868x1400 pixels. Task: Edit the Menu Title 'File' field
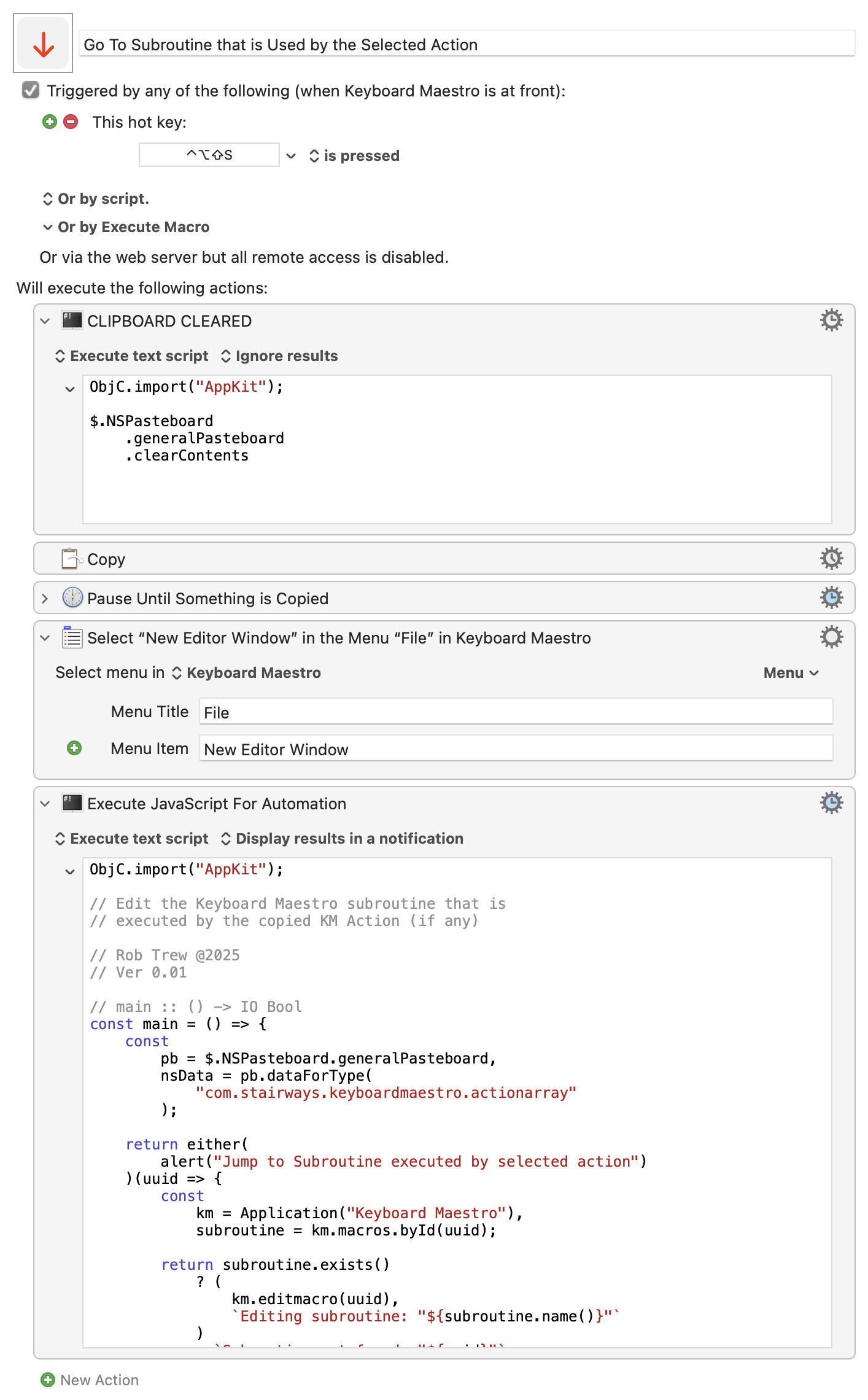pos(516,712)
